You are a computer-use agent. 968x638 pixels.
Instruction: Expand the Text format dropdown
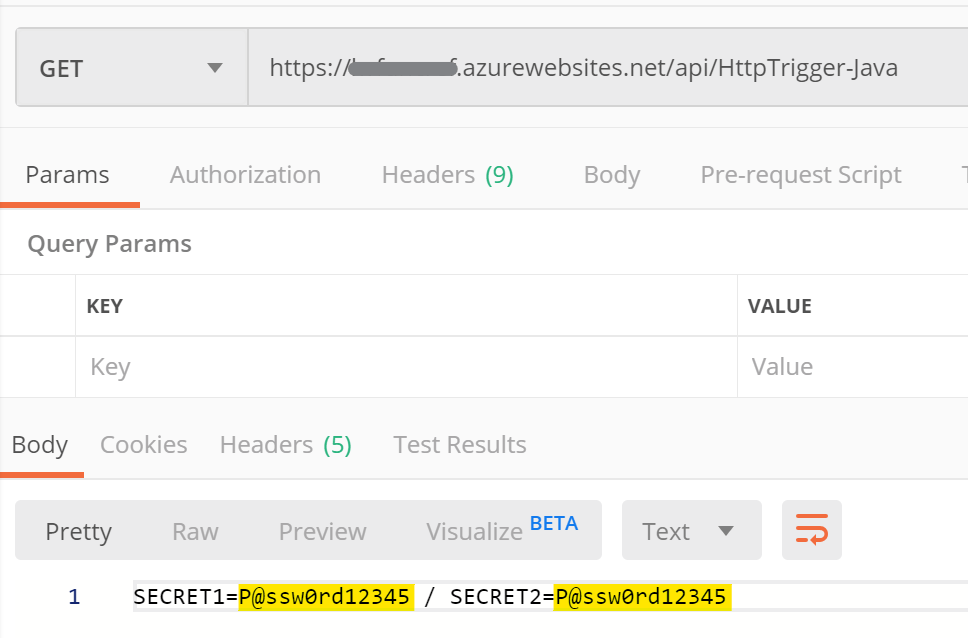click(x=691, y=531)
